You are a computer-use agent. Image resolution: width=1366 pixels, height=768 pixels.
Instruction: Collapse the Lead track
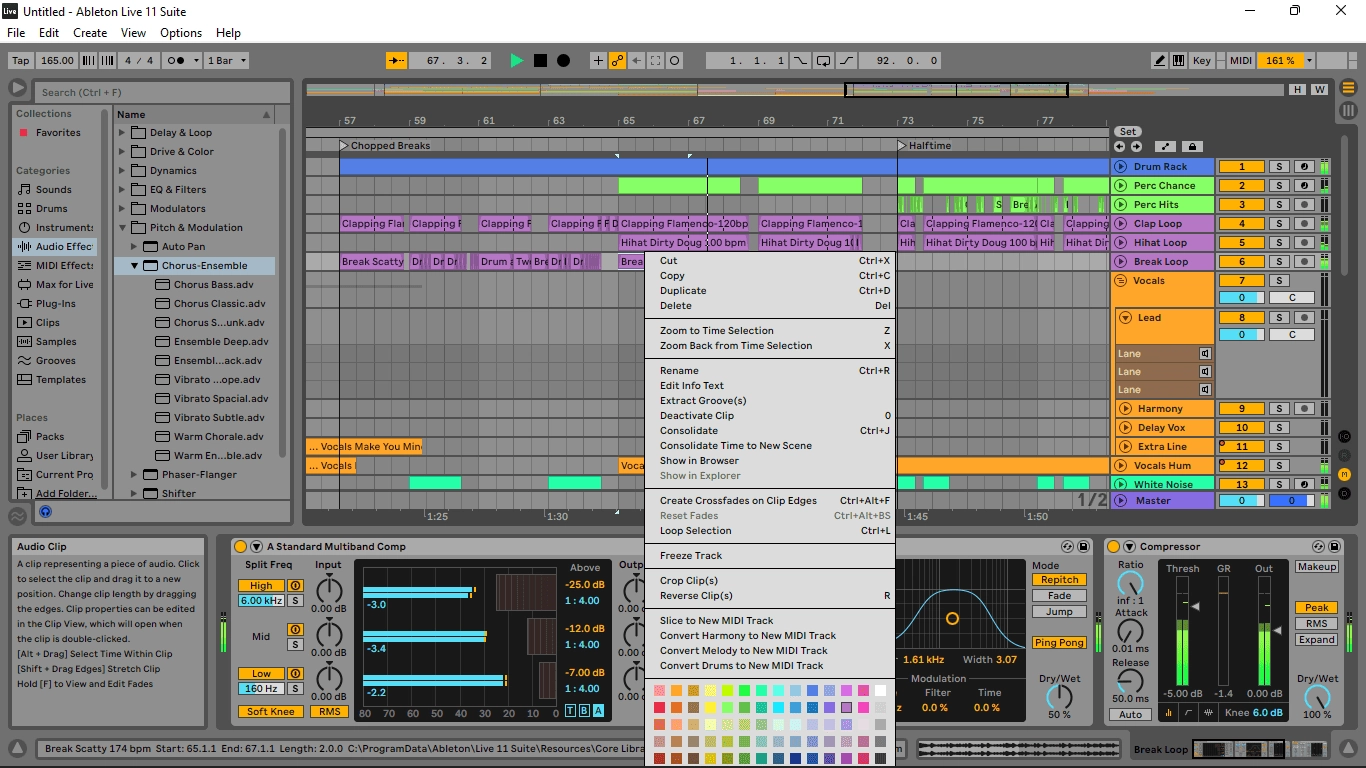(x=1127, y=318)
